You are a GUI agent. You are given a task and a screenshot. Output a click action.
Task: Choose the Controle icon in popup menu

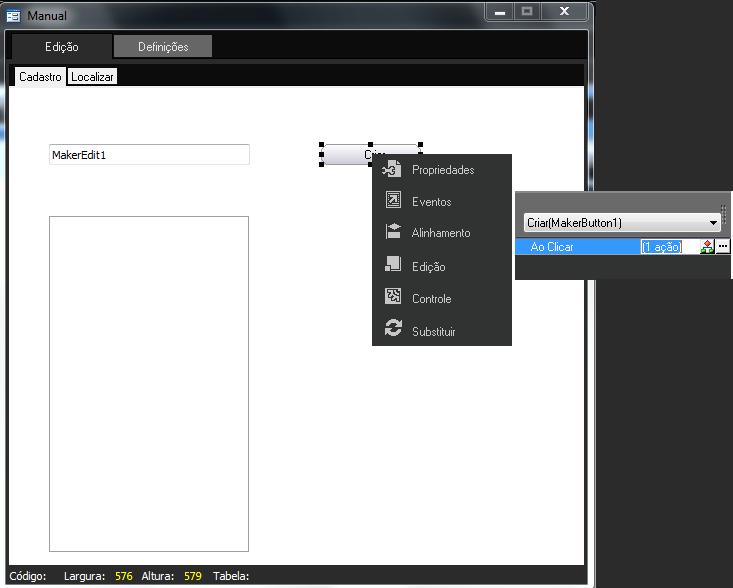click(393, 298)
